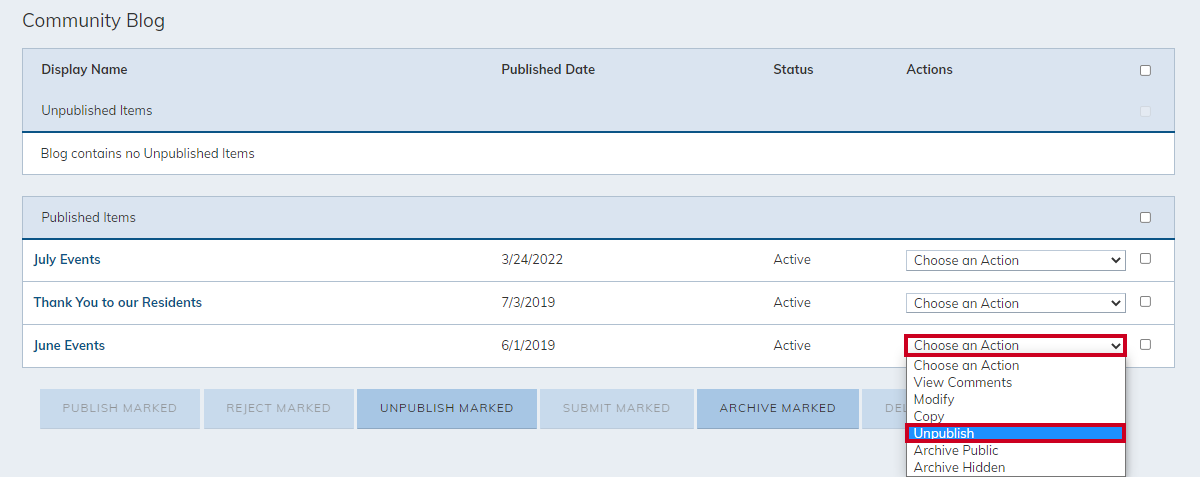Click the Archive Marked button

point(778,408)
